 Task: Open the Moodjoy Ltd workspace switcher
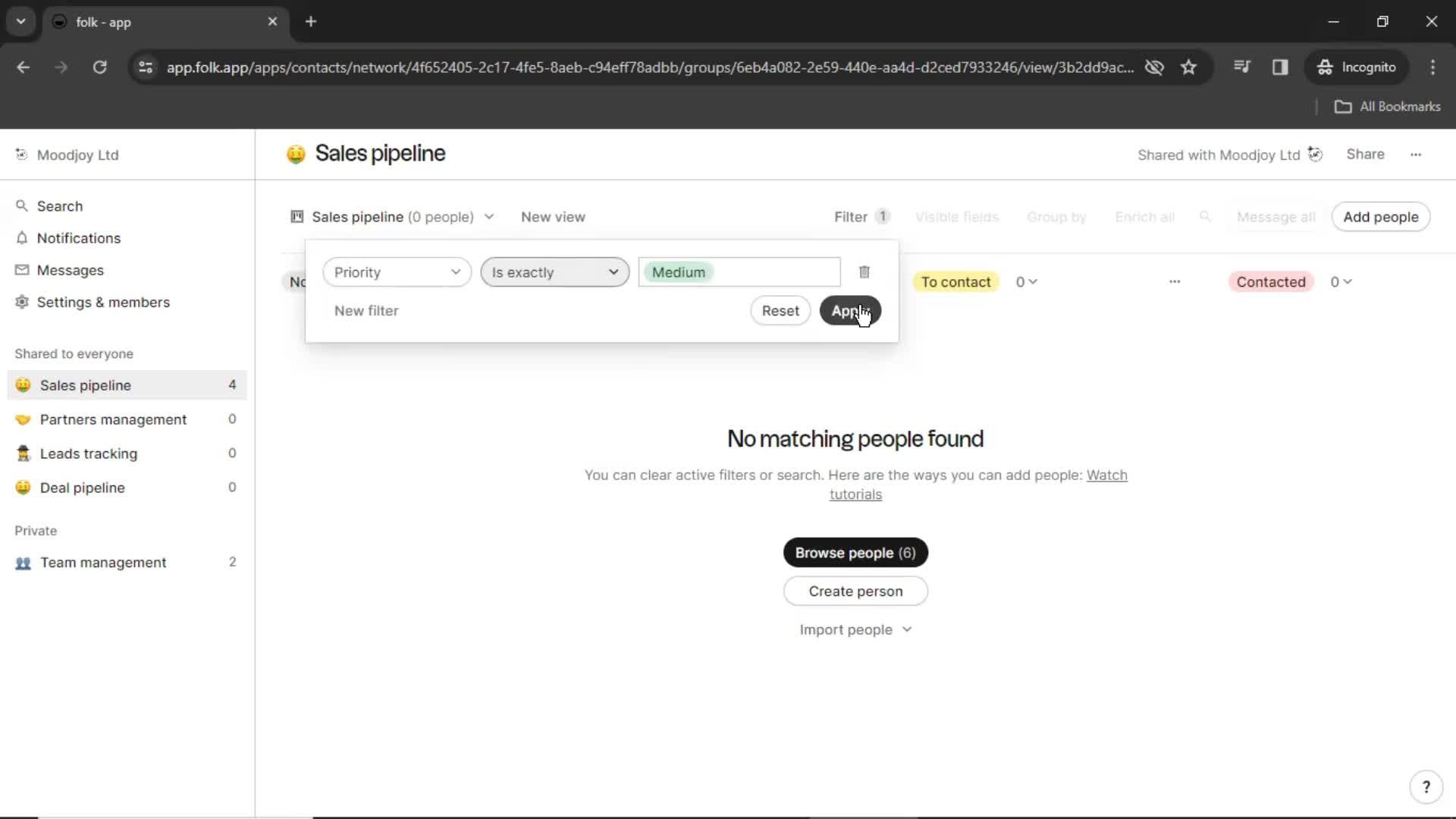tap(67, 155)
